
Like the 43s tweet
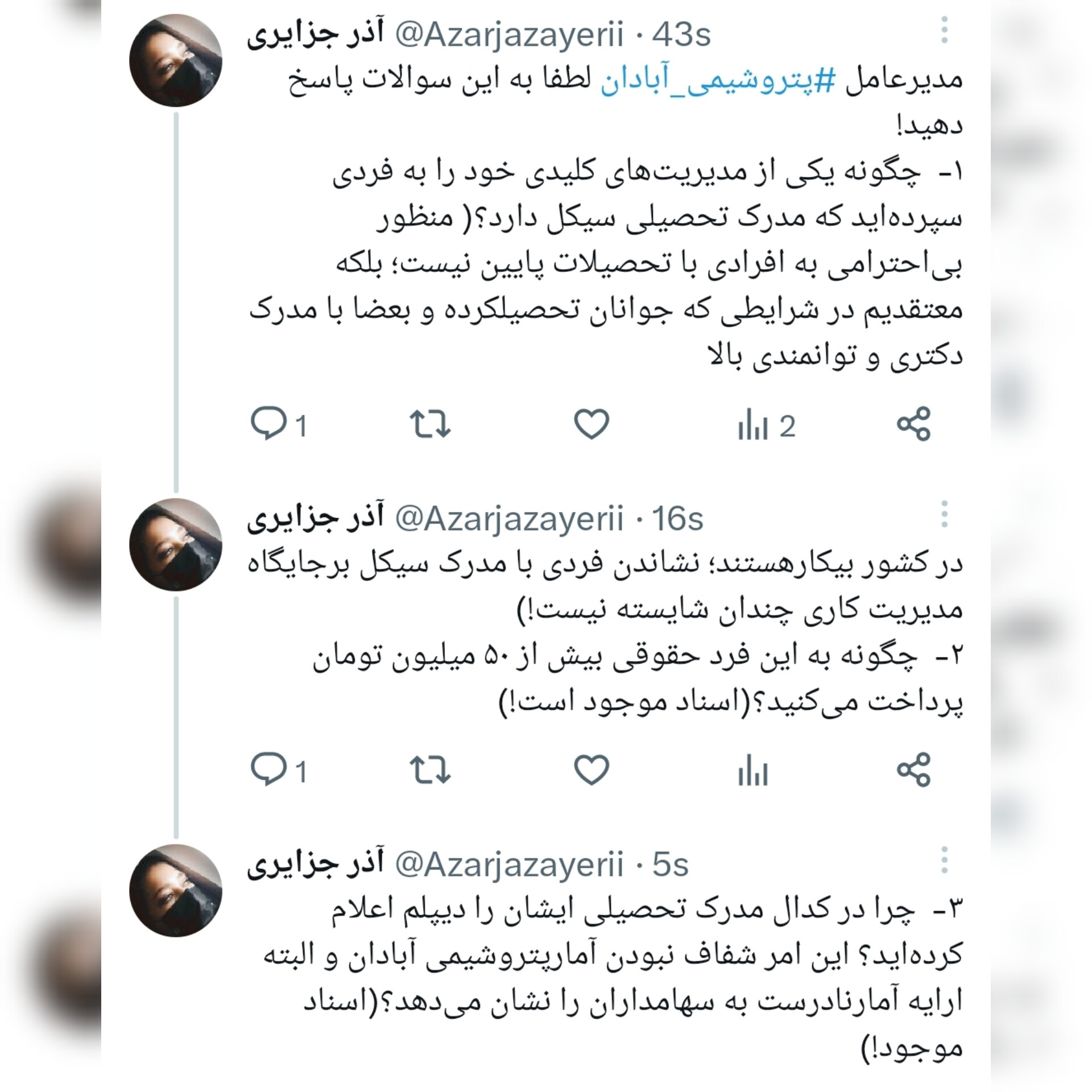[591, 424]
